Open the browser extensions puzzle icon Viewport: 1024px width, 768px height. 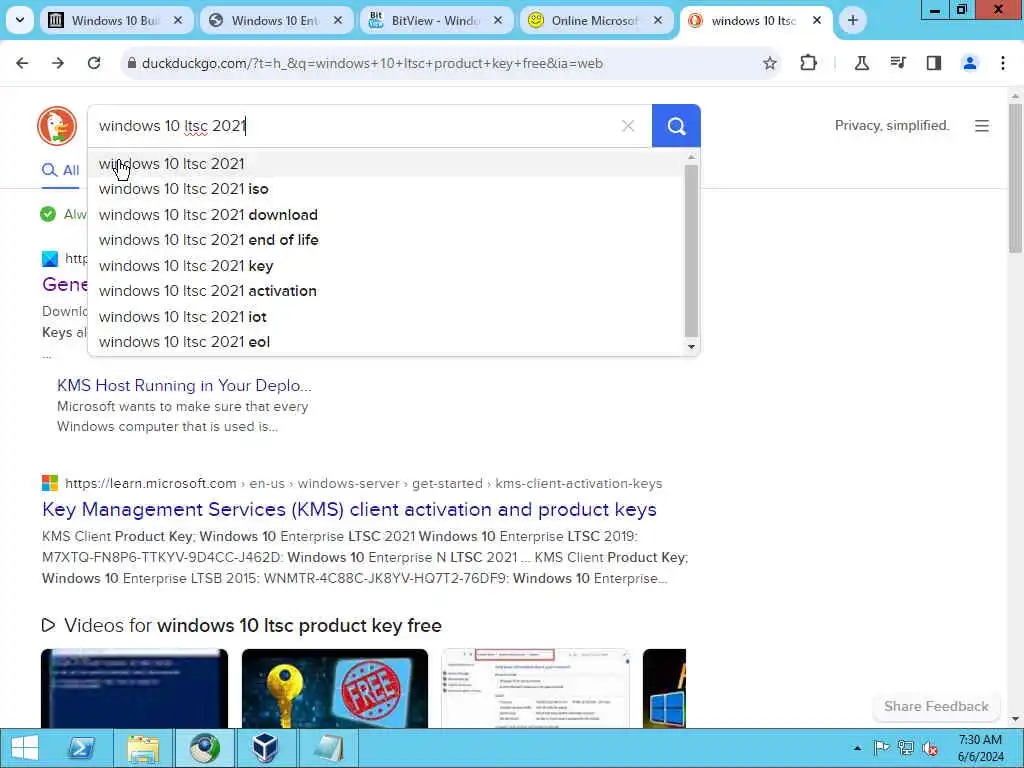(808, 63)
